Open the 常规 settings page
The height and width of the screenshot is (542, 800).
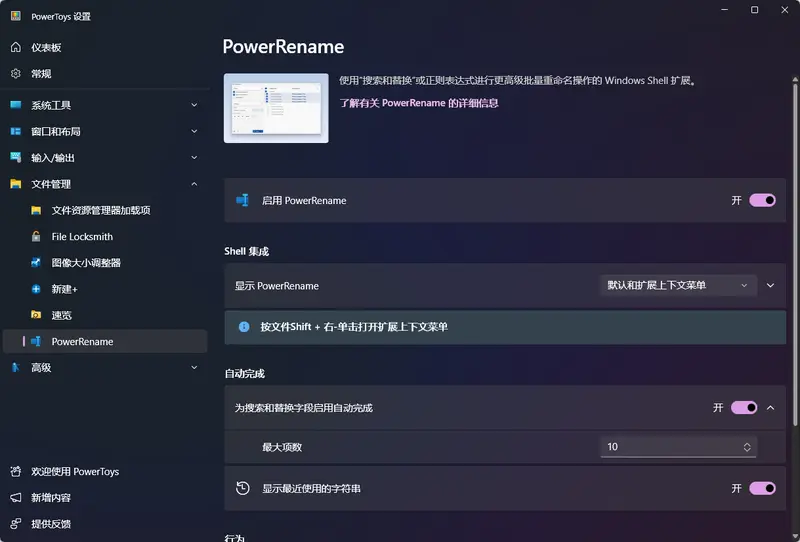click(x=105, y=73)
